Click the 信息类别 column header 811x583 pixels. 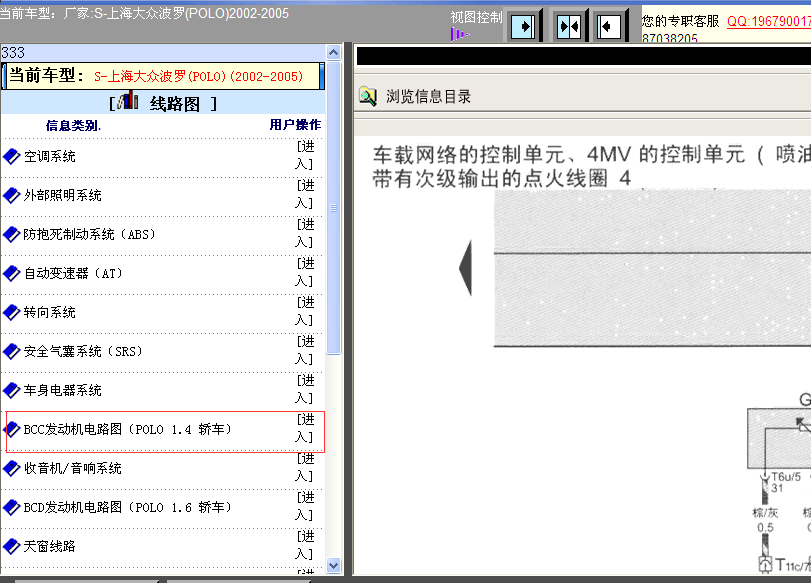point(73,125)
